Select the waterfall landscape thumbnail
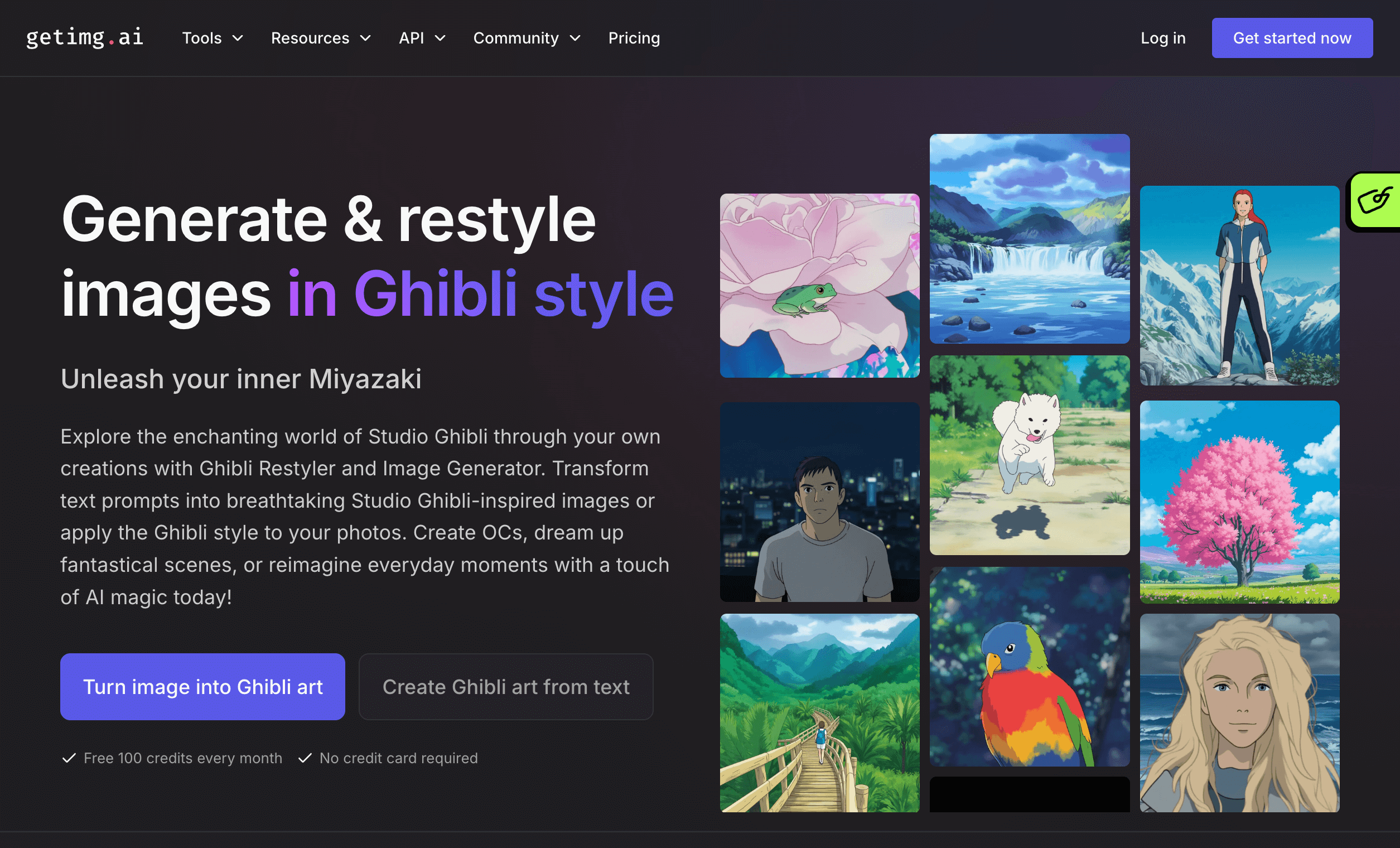This screenshot has height=848, width=1400. 1030,239
